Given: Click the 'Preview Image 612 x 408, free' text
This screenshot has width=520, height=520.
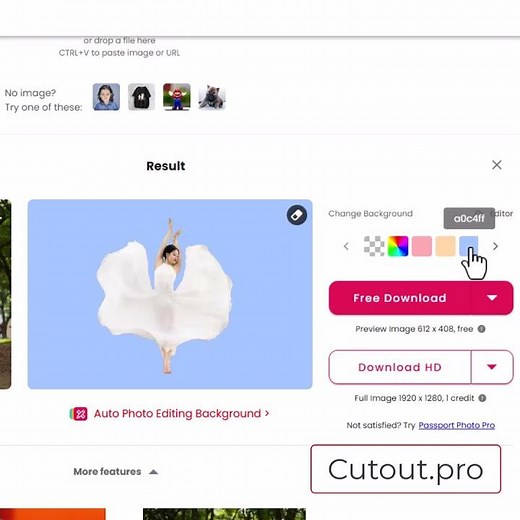Looking at the screenshot, I should point(414,329).
